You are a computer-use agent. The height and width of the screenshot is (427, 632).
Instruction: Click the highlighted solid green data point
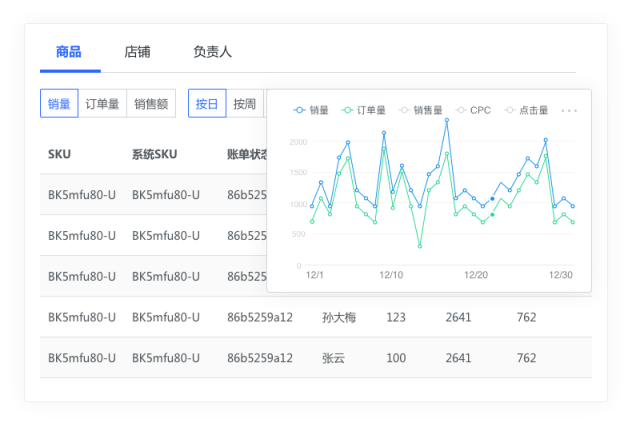(x=492, y=215)
